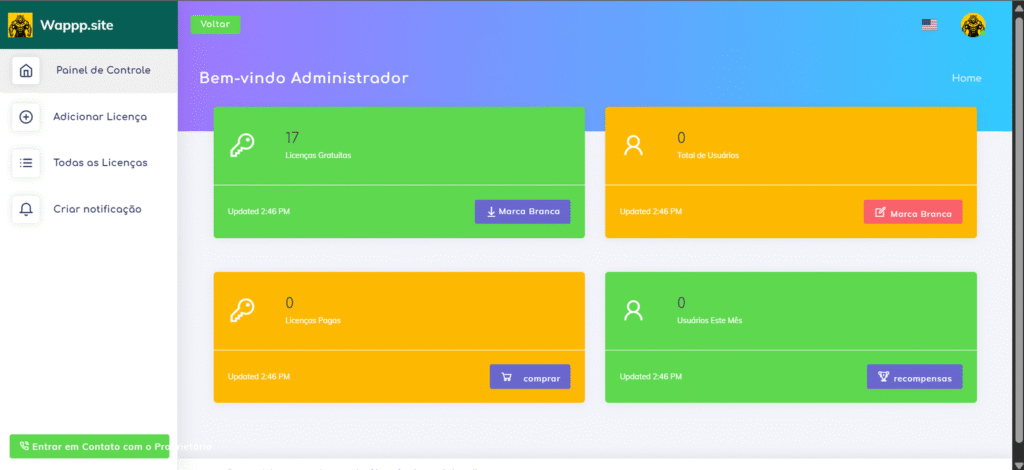
Task: Select Adicionar Licença from the sidebar
Action: tap(100, 117)
